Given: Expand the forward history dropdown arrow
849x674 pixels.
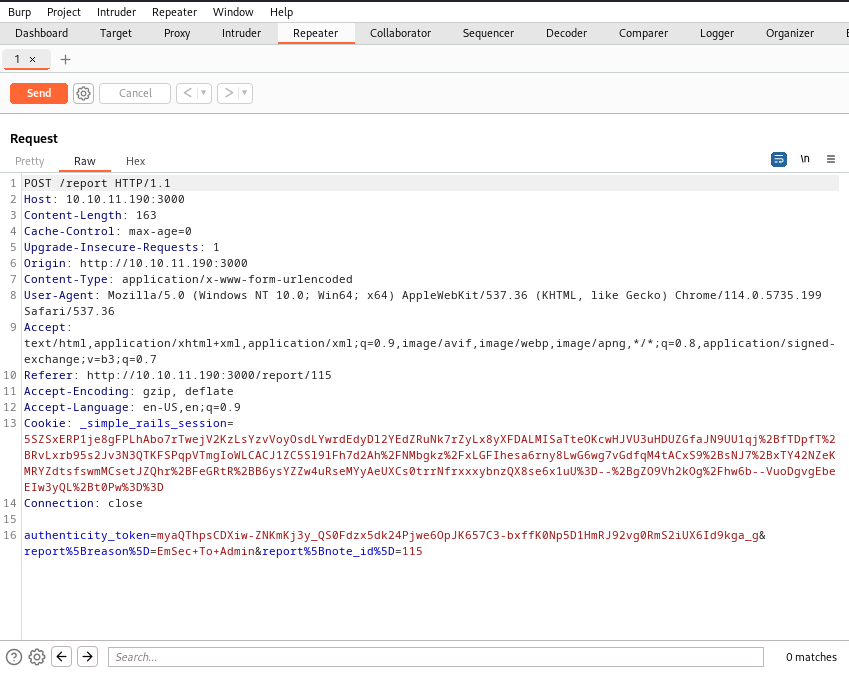Looking at the screenshot, I should [245, 93].
